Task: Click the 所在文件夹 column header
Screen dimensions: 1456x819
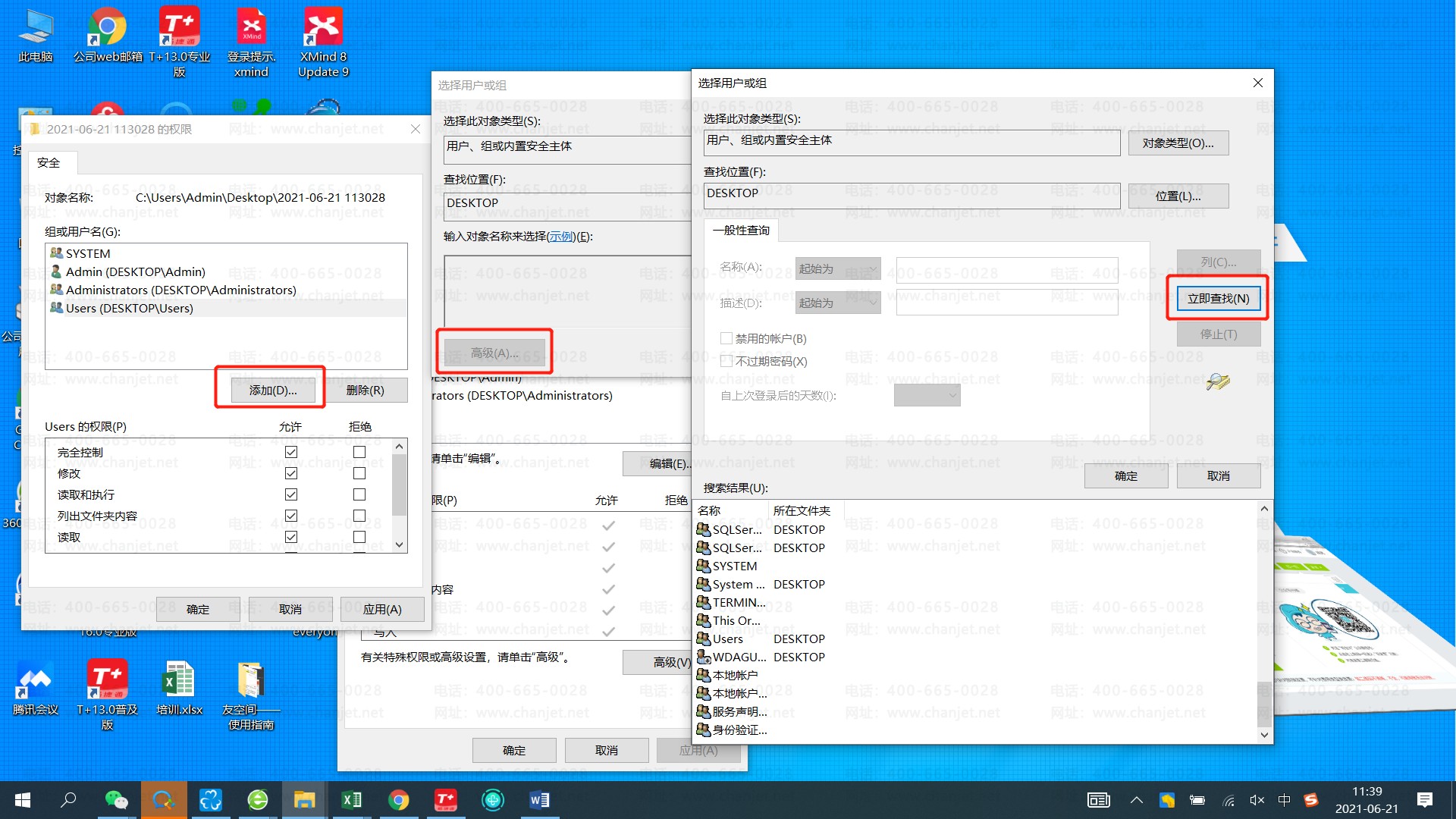Action: pos(806,510)
